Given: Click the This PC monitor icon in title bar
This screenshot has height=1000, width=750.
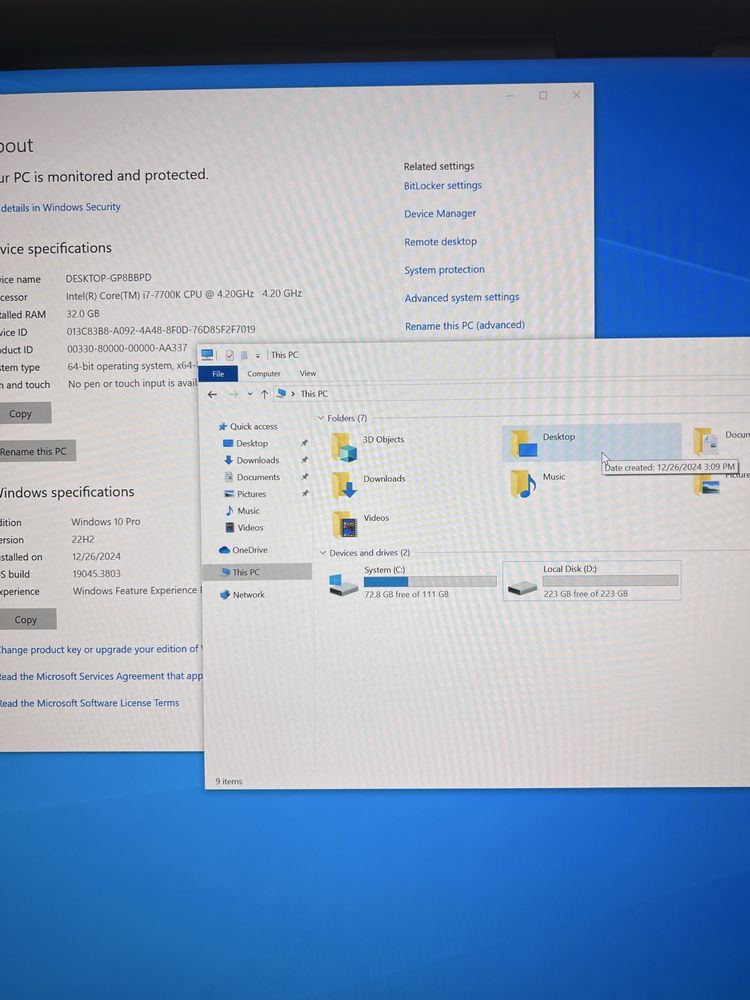Looking at the screenshot, I should coord(207,355).
